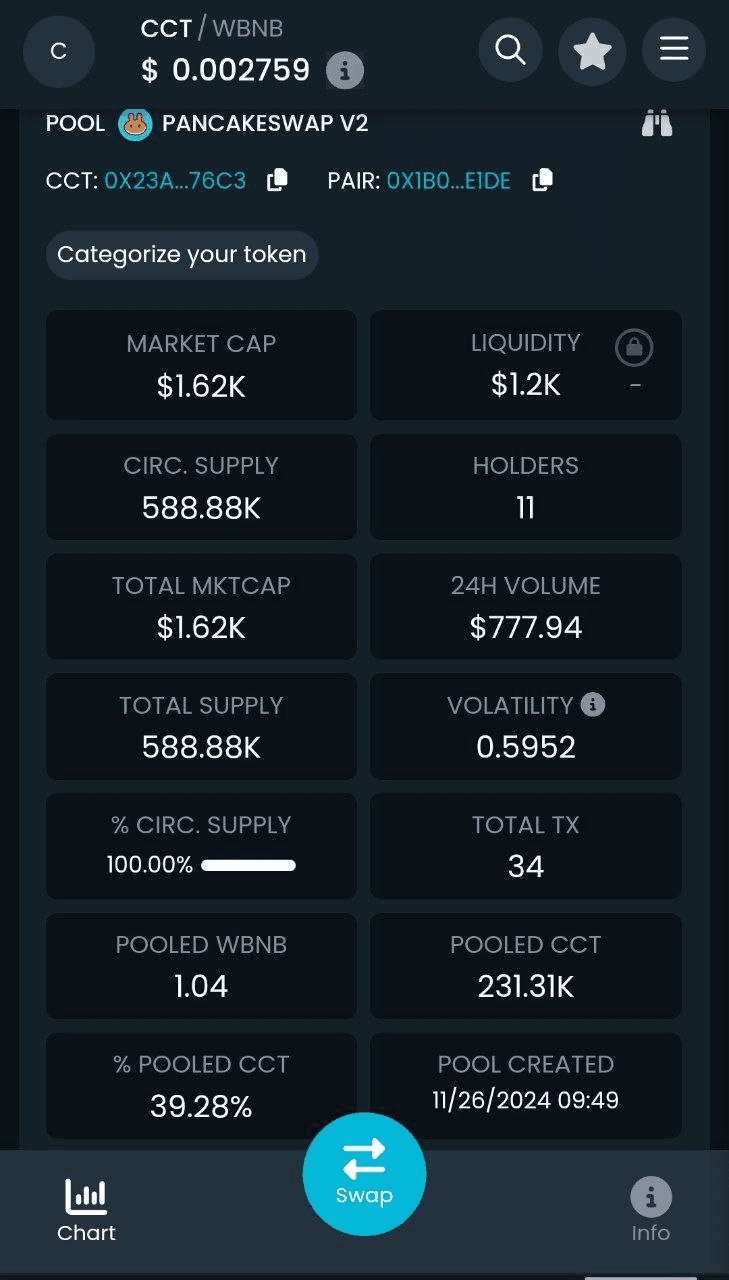Click the PancakeSwap bunny logo
Screen dimensions: 729x1280
point(135,124)
